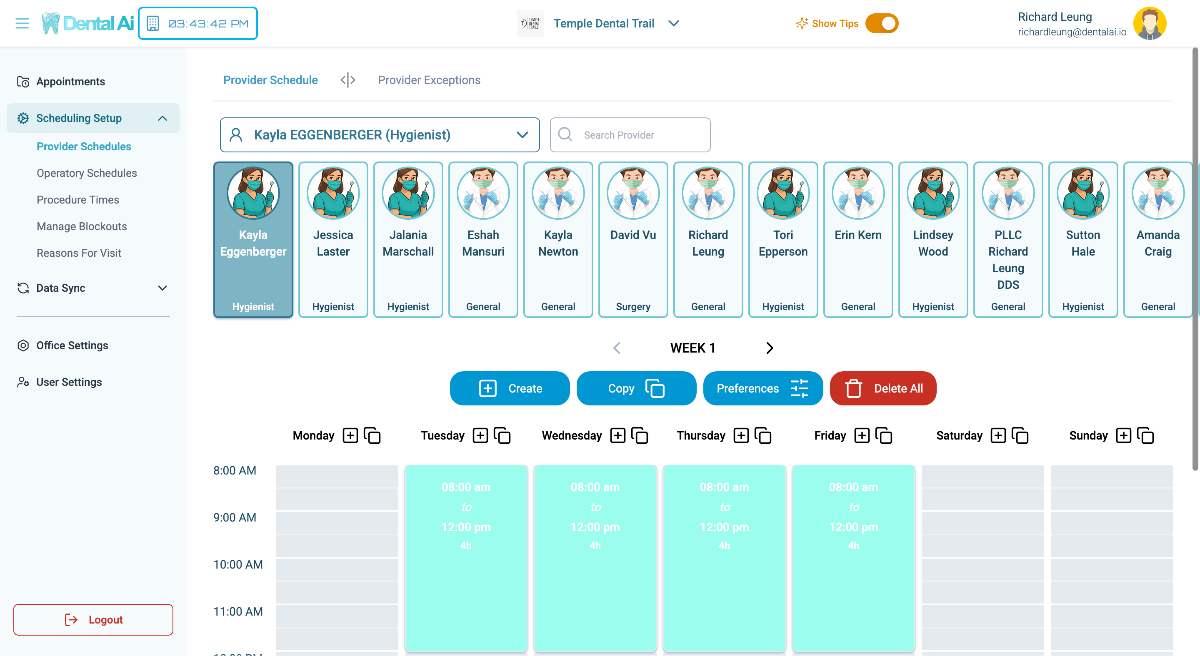Click the copy icon next to Sunday
Viewport: 1200px width, 656px height.
pyautogui.click(x=1146, y=436)
